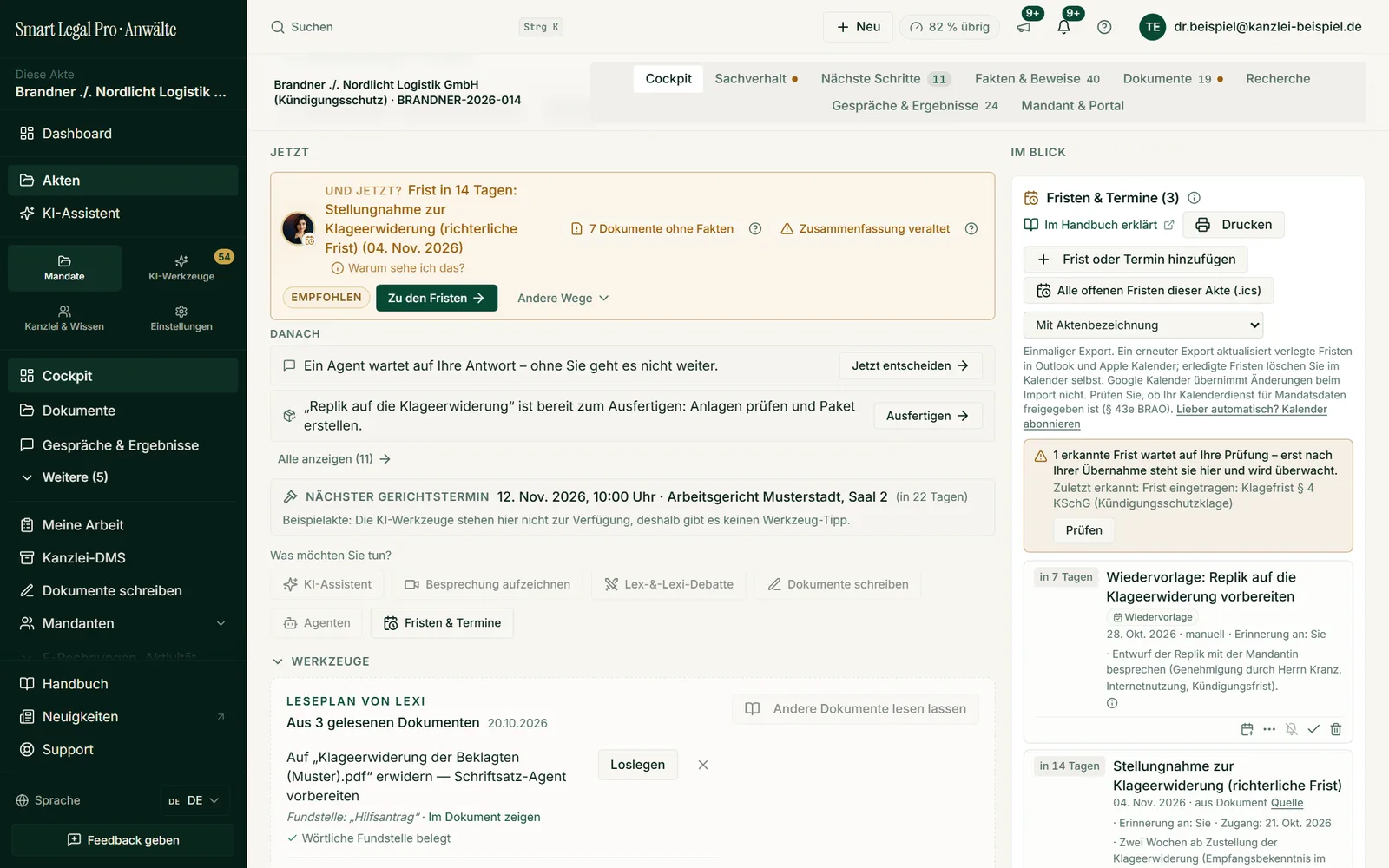Image resolution: width=1389 pixels, height=868 pixels.
Task: Go to the Recherche tab
Action: click(1278, 79)
